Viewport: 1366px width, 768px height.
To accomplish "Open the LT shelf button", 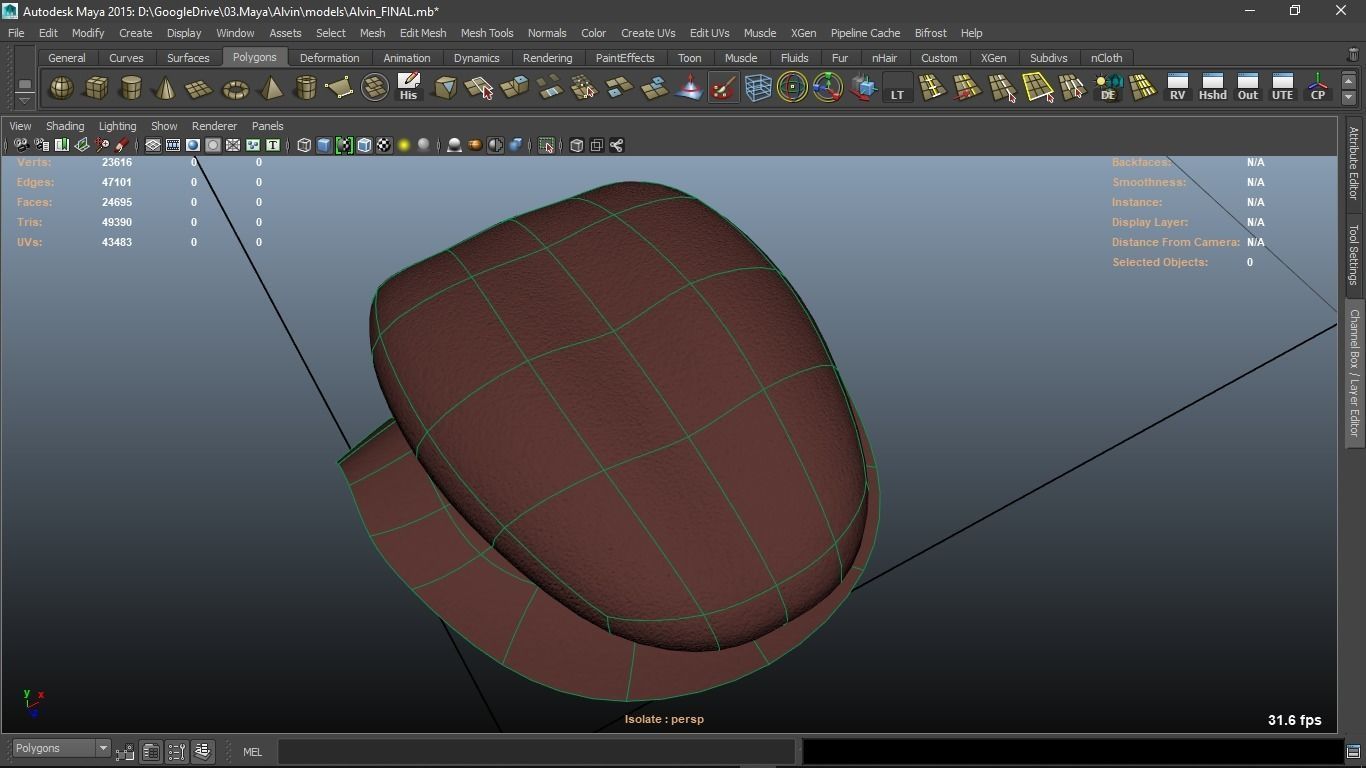I will point(897,88).
